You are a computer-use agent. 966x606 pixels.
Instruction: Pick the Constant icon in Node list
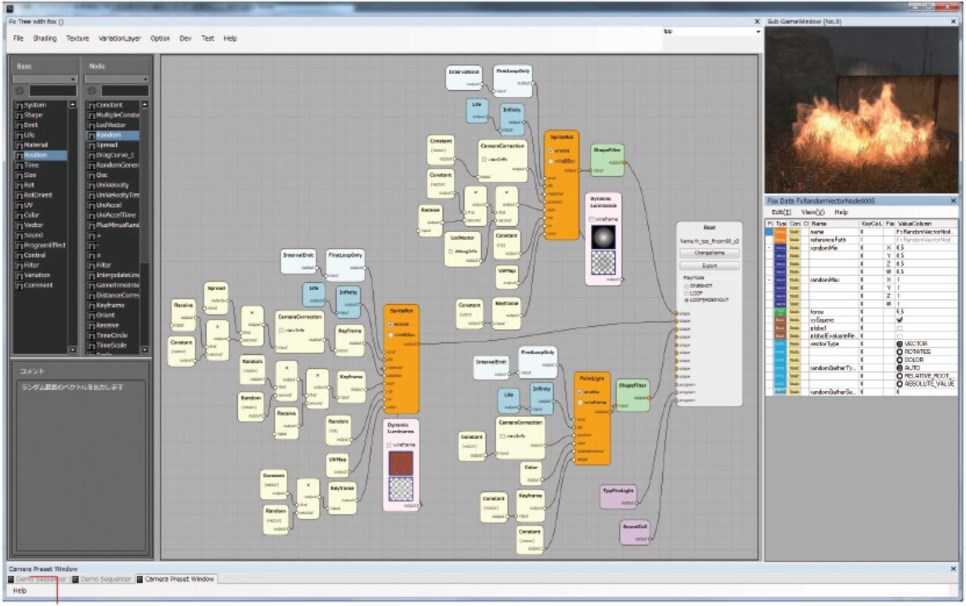(x=91, y=105)
